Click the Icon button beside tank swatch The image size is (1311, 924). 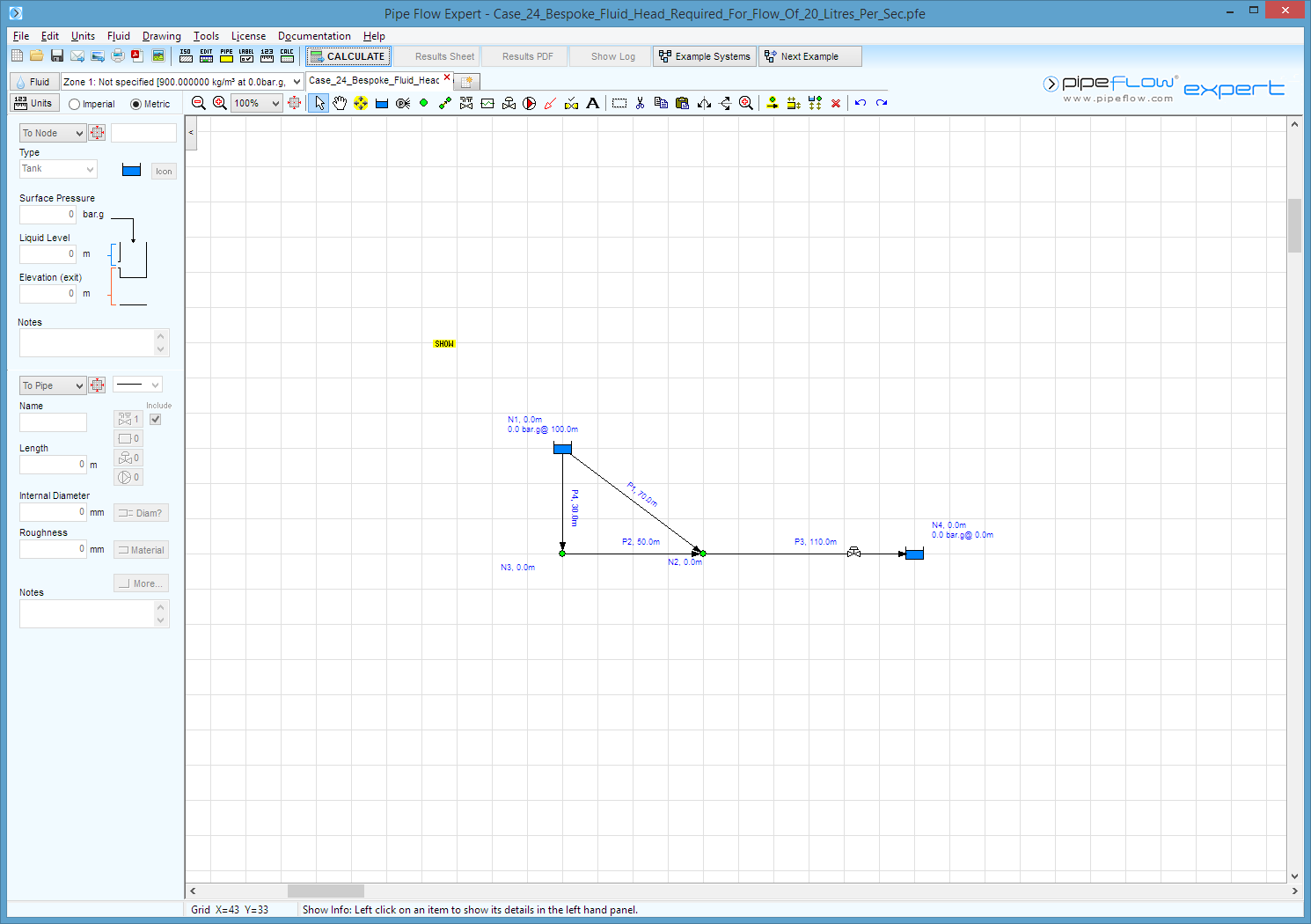tap(164, 171)
